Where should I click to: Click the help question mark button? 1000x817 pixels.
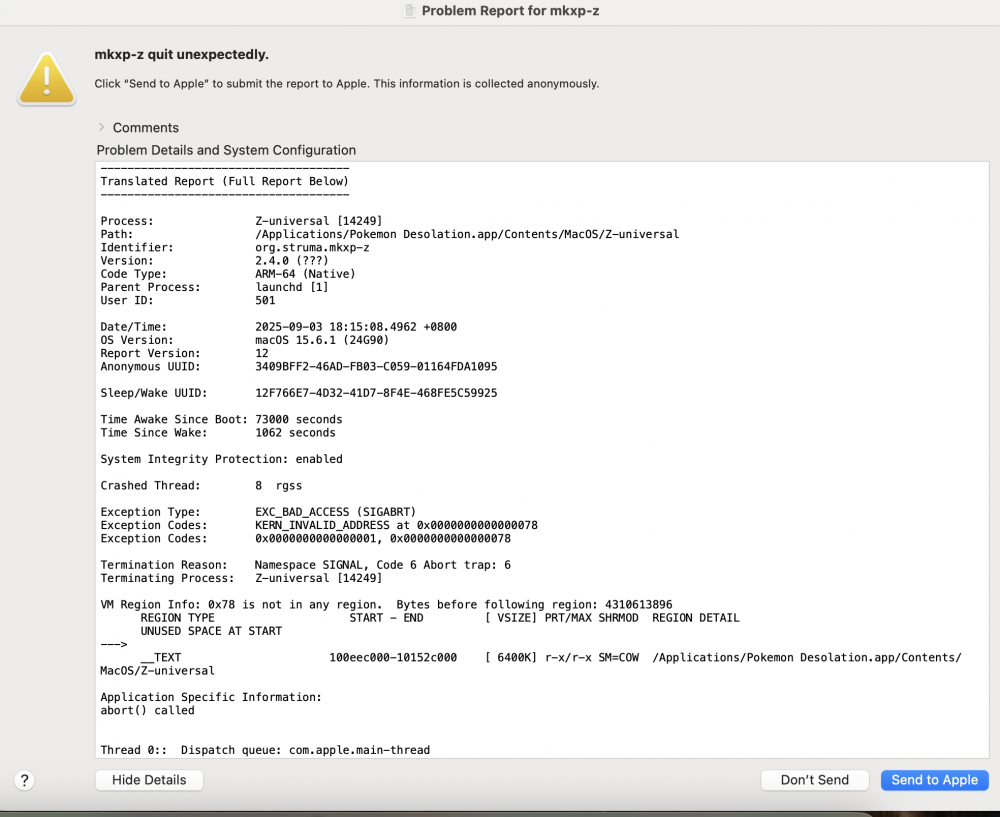[x=24, y=780]
